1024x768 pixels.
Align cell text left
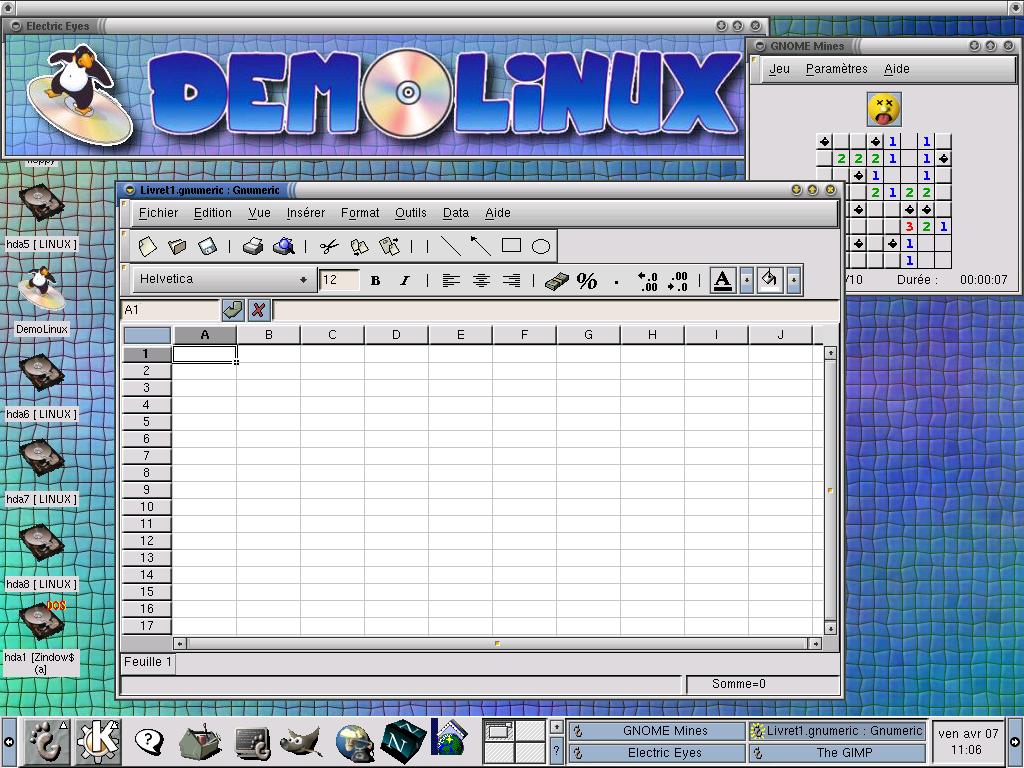pos(451,280)
